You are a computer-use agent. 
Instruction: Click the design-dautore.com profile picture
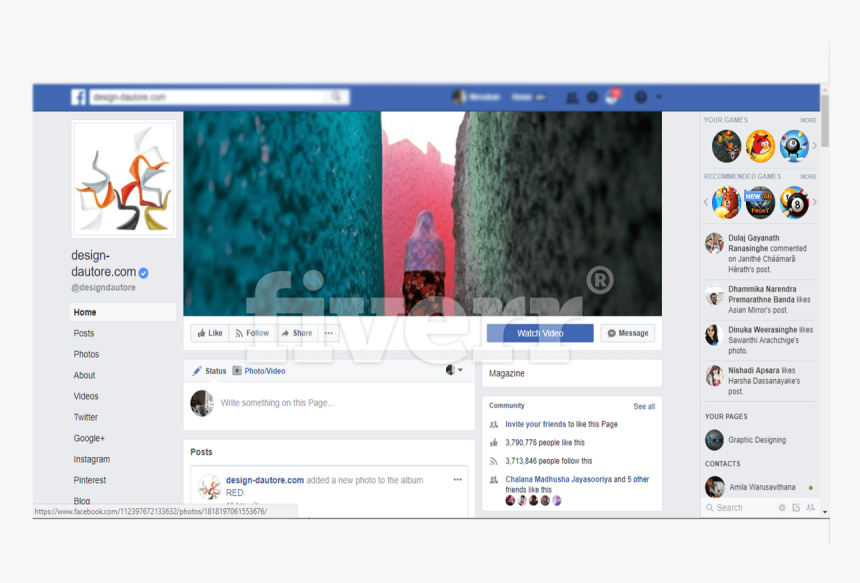124,179
